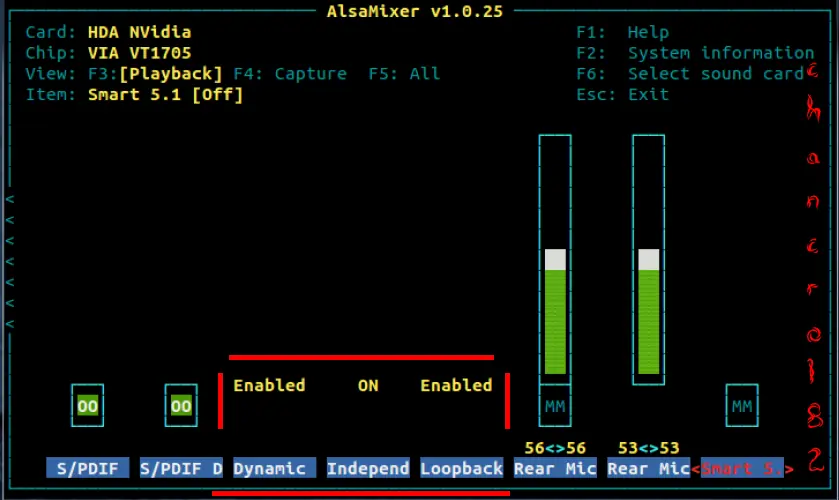Adjust the volume bar above 56<>56

pyautogui.click(x=555, y=260)
